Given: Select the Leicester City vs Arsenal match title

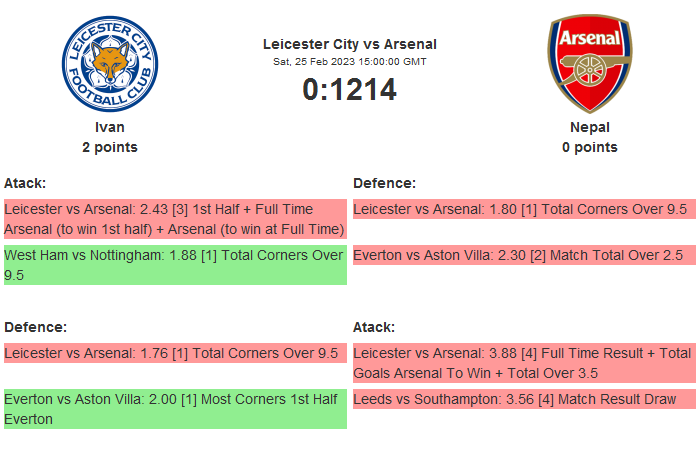Looking at the screenshot, I should point(350,44).
